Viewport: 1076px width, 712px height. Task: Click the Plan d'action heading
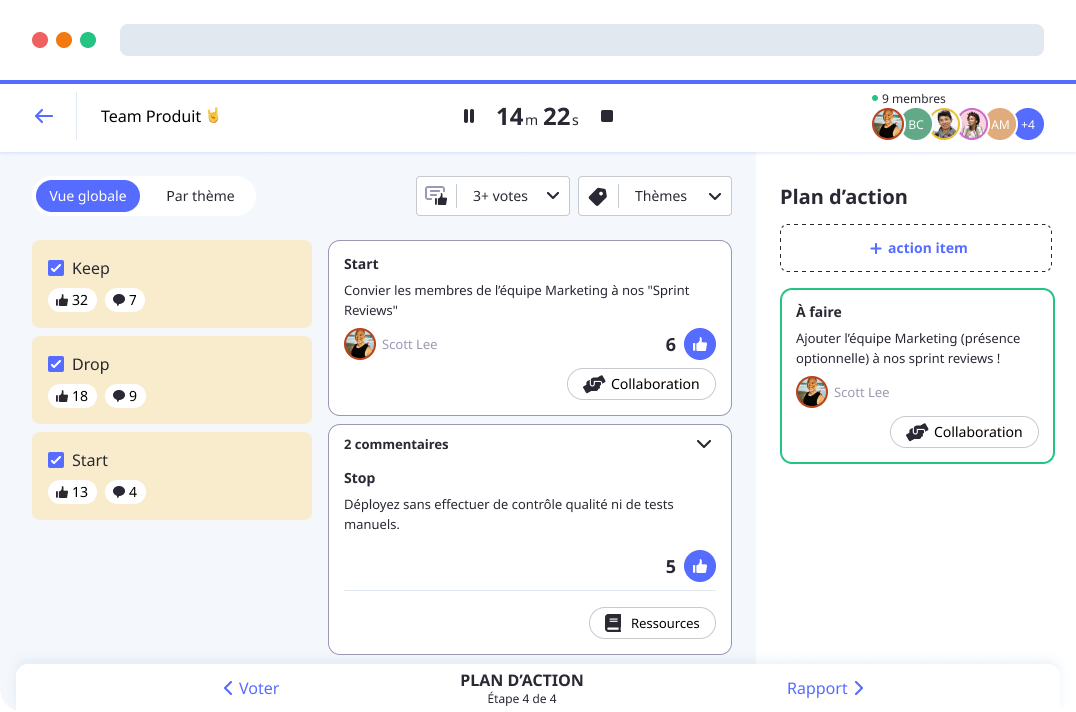[x=843, y=197]
